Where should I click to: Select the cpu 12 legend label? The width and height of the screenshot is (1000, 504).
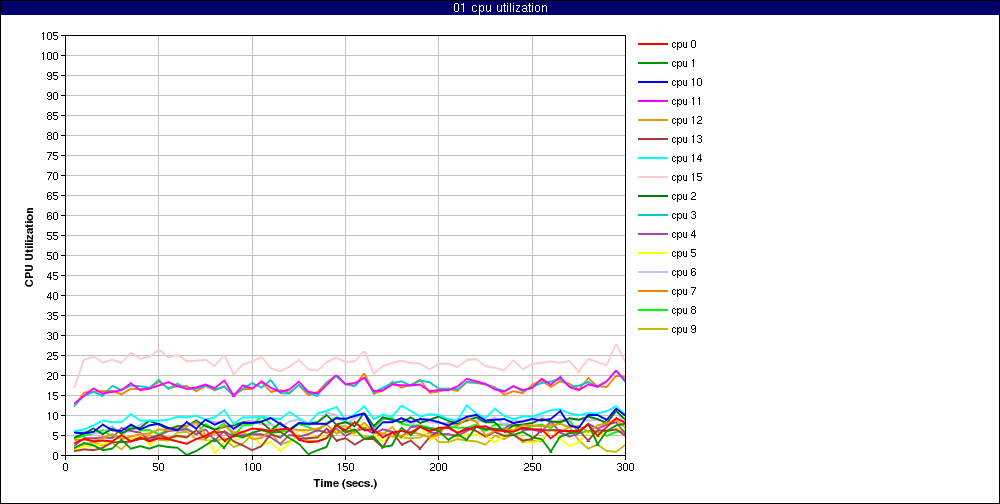coord(686,121)
